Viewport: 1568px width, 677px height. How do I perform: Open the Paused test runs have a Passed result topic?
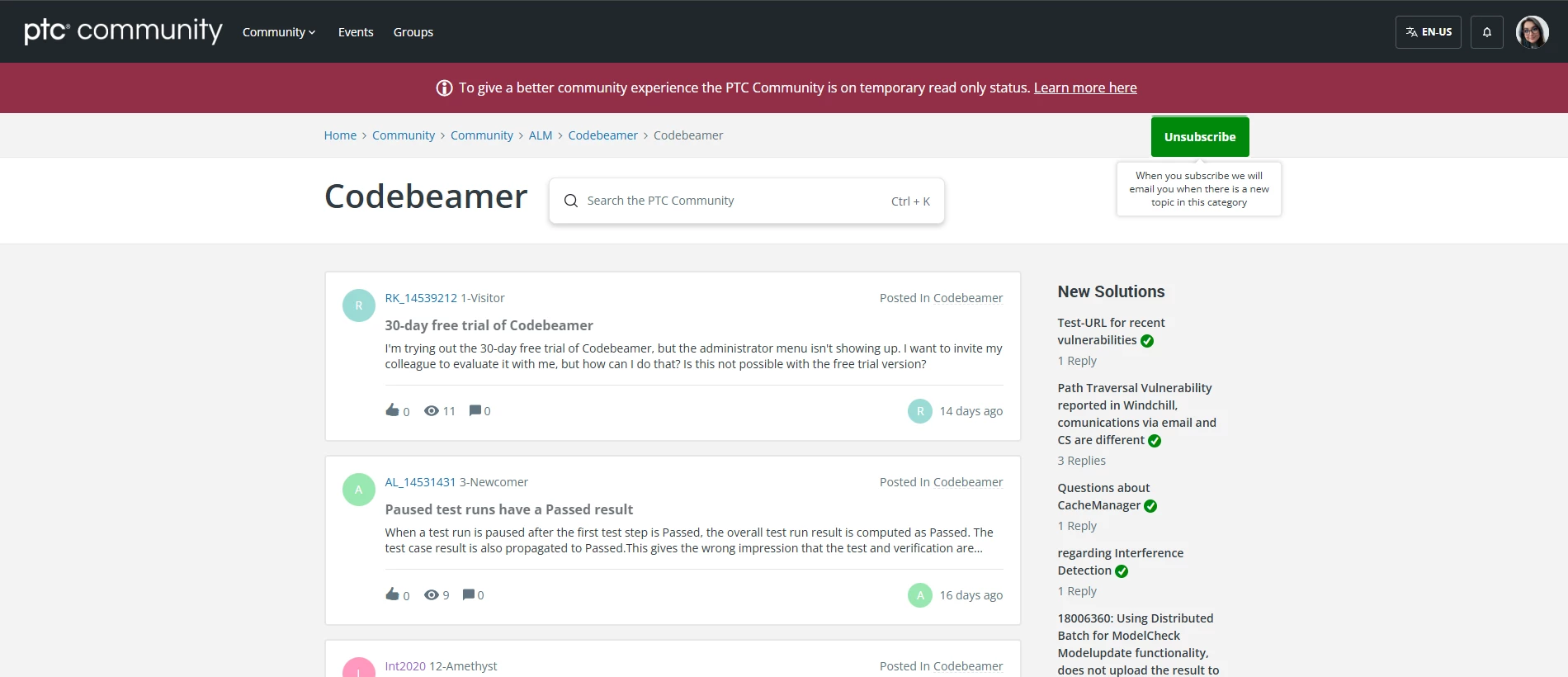(x=508, y=509)
